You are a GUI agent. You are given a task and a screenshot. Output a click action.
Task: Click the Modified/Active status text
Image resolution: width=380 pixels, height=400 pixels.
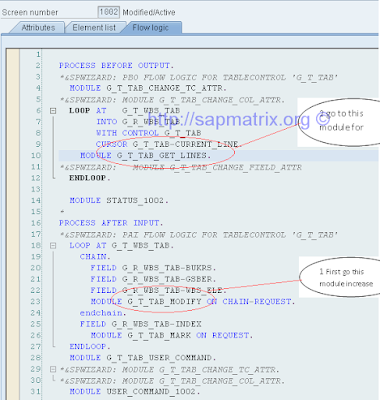149,12
